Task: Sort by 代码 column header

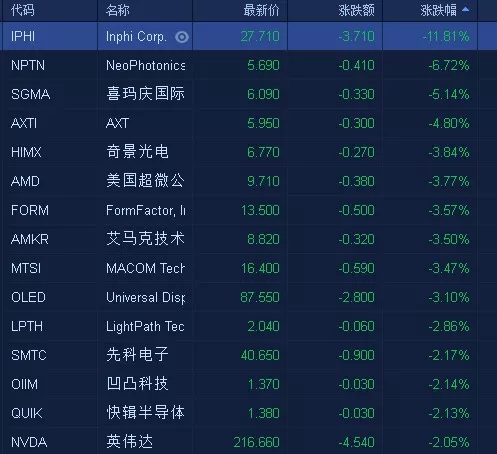Action: pyautogui.click(x=23, y=10)
